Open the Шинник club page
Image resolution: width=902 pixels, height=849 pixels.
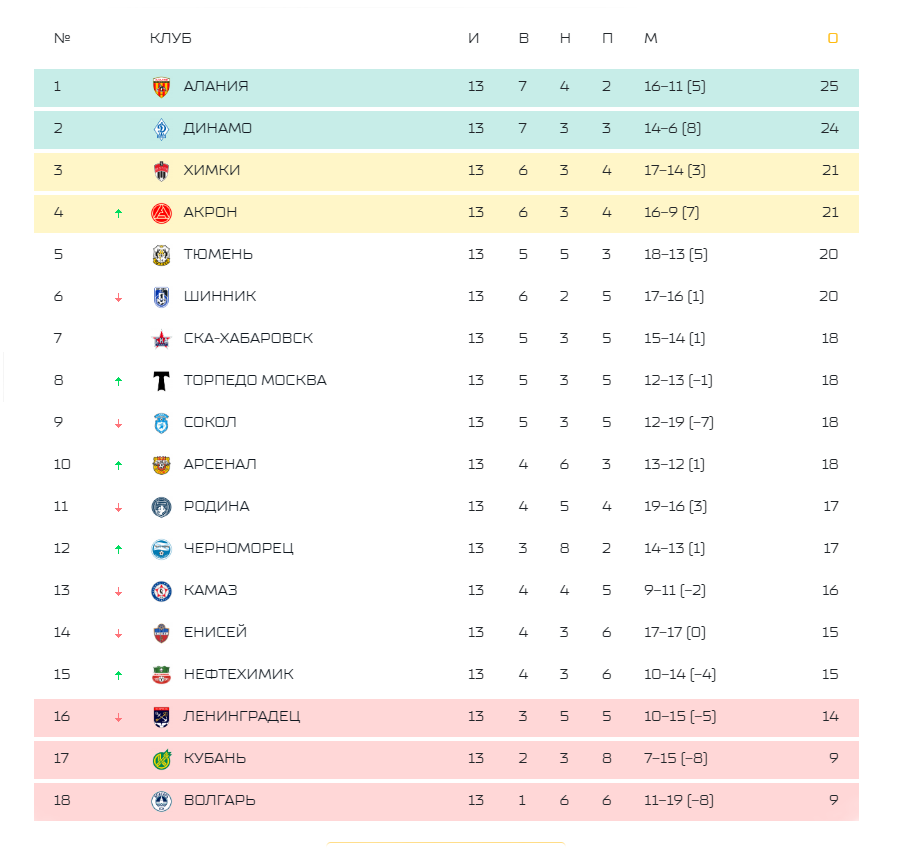click(219, 296)
